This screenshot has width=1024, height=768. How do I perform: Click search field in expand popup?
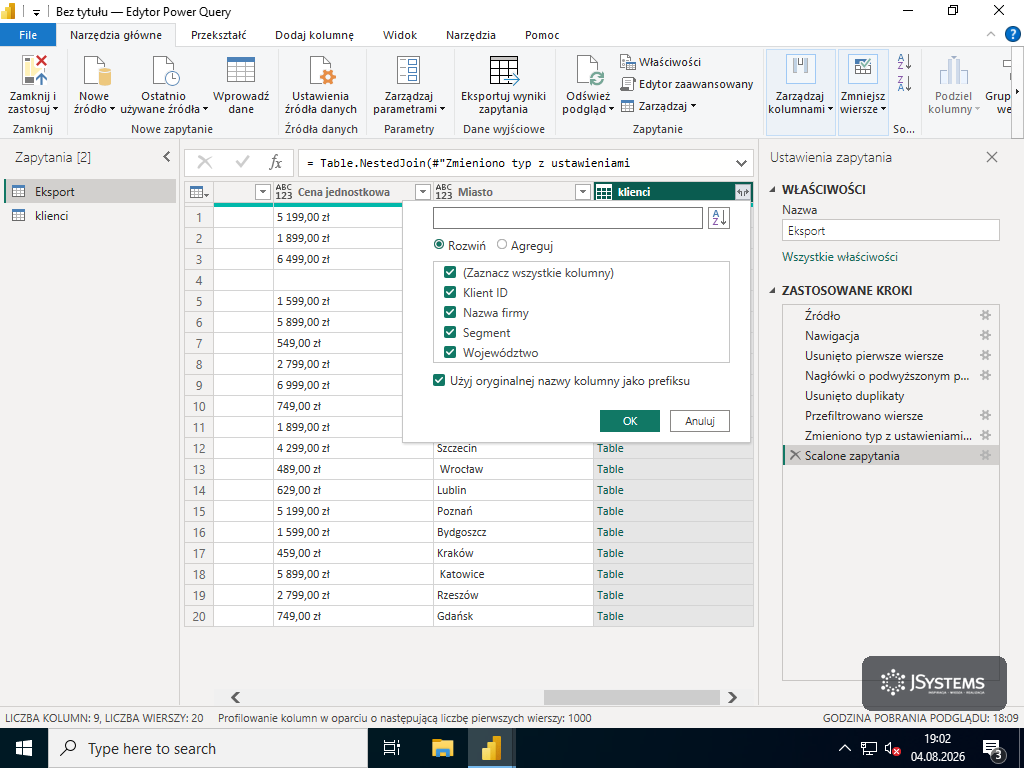(x=568, y=218)
